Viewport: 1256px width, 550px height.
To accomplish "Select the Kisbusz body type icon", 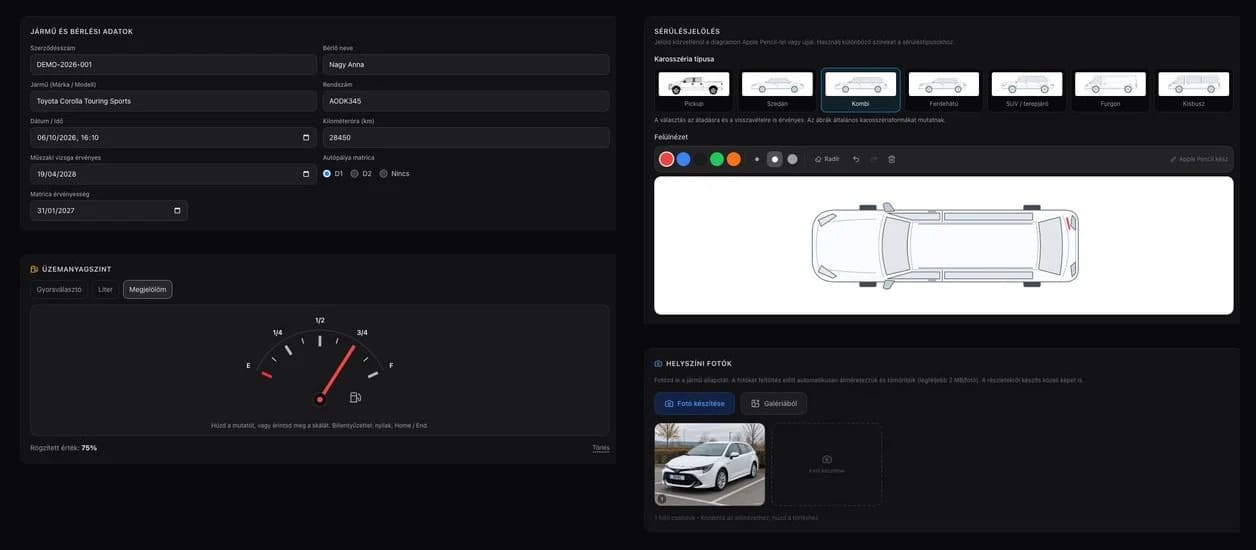I will point(1194,89).
